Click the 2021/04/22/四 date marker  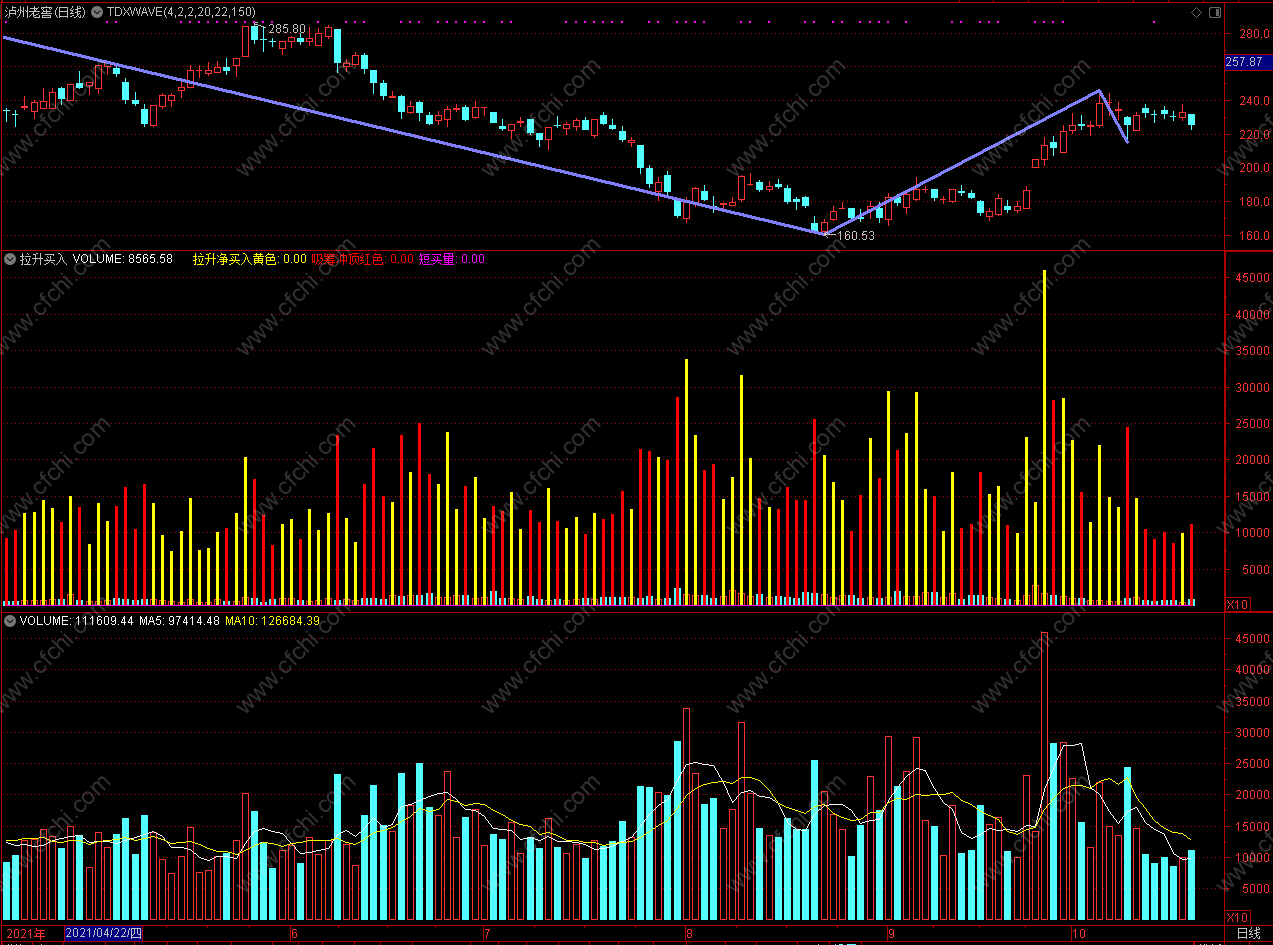click(x=104, y=934)
